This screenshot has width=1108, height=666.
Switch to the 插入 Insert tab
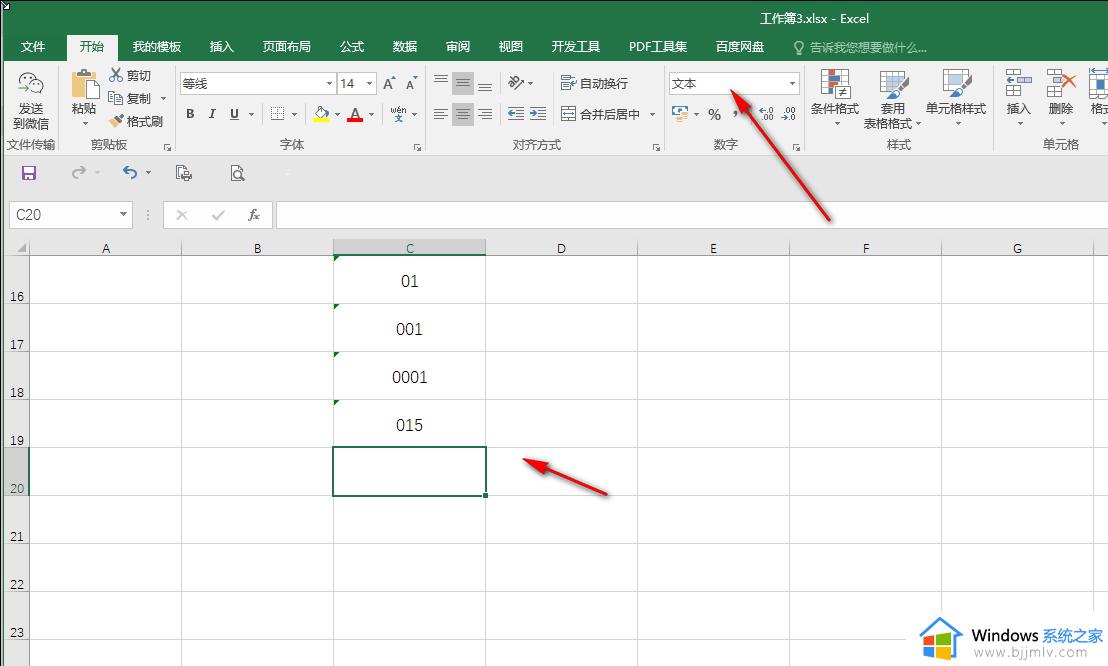(x=221, y=47)
